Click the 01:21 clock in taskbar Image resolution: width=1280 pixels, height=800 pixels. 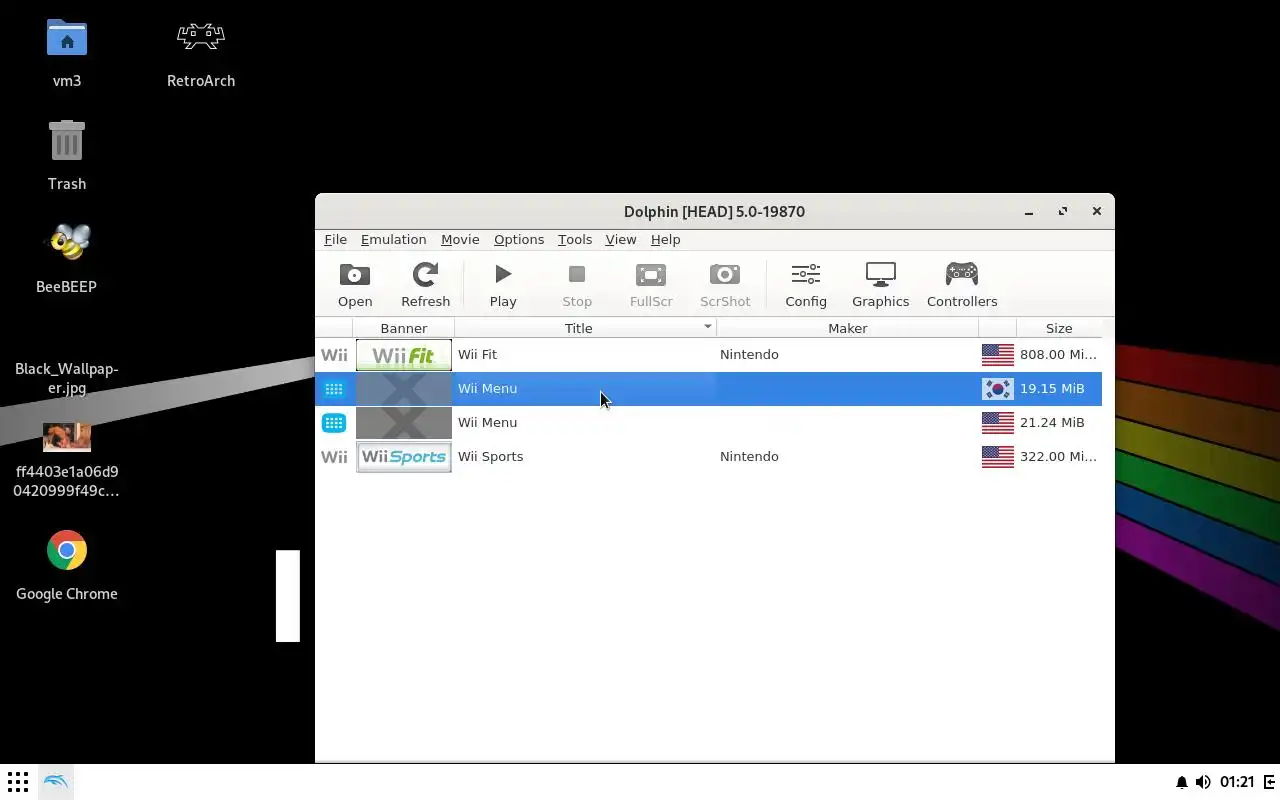[1237, 782]
